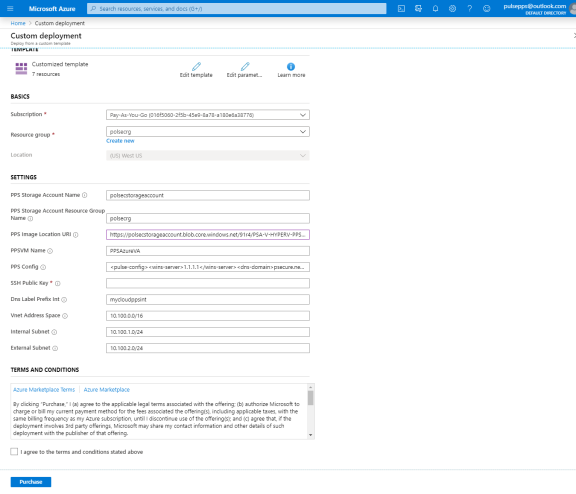The height and width of the screenshot is (494, 576).
Task: Show notifications bell
Action: tap(435, 8)
